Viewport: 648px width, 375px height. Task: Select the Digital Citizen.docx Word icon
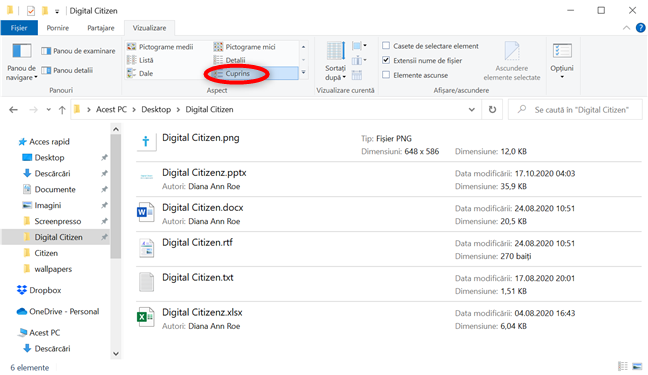146,212
